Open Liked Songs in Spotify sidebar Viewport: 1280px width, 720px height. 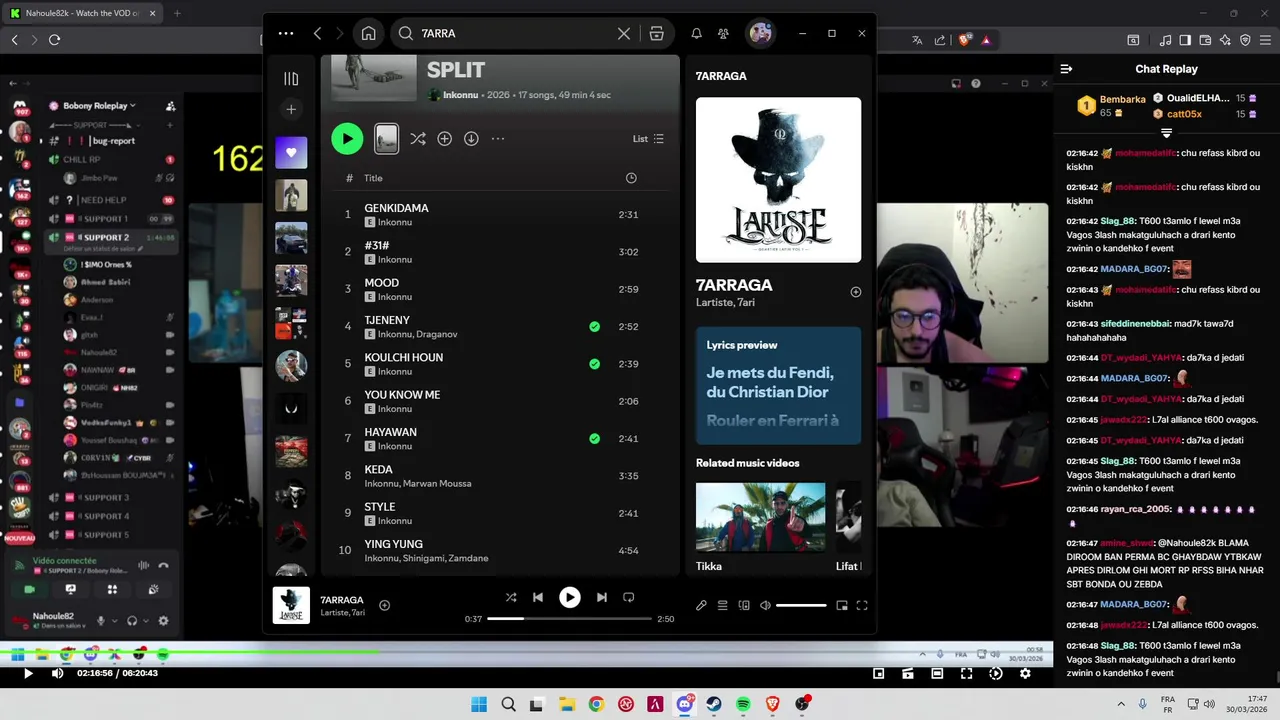point(291,152)
